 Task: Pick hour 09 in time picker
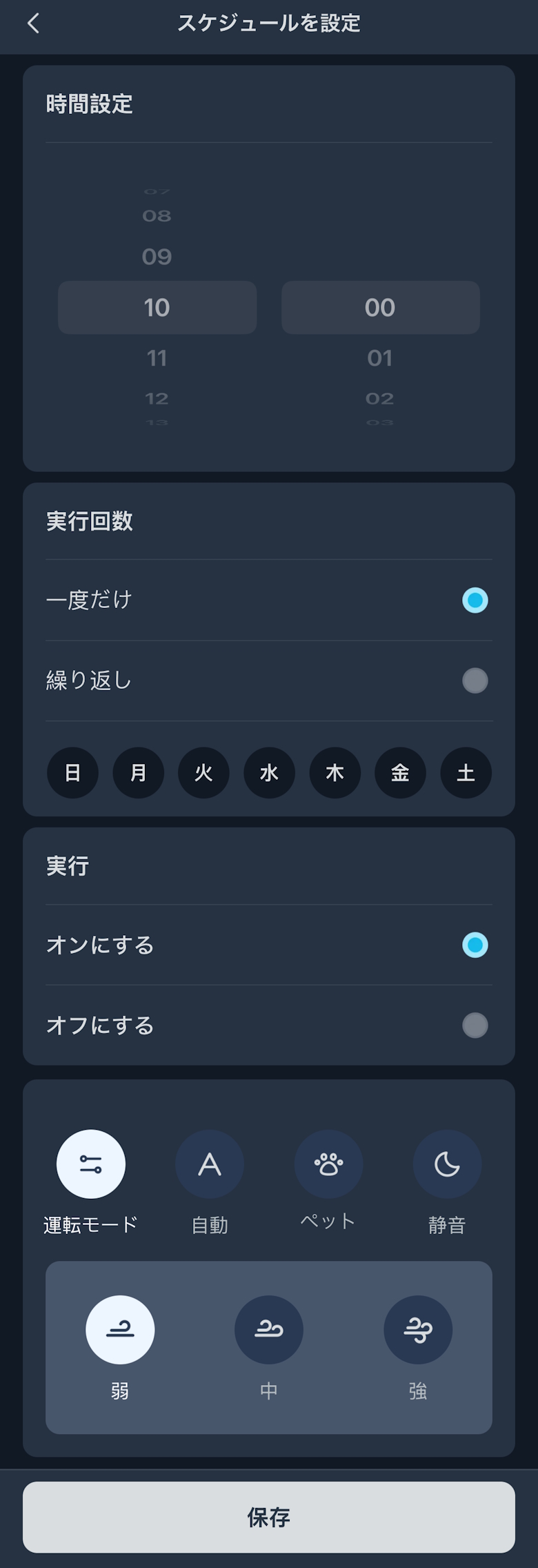click(x=157, y=257)
